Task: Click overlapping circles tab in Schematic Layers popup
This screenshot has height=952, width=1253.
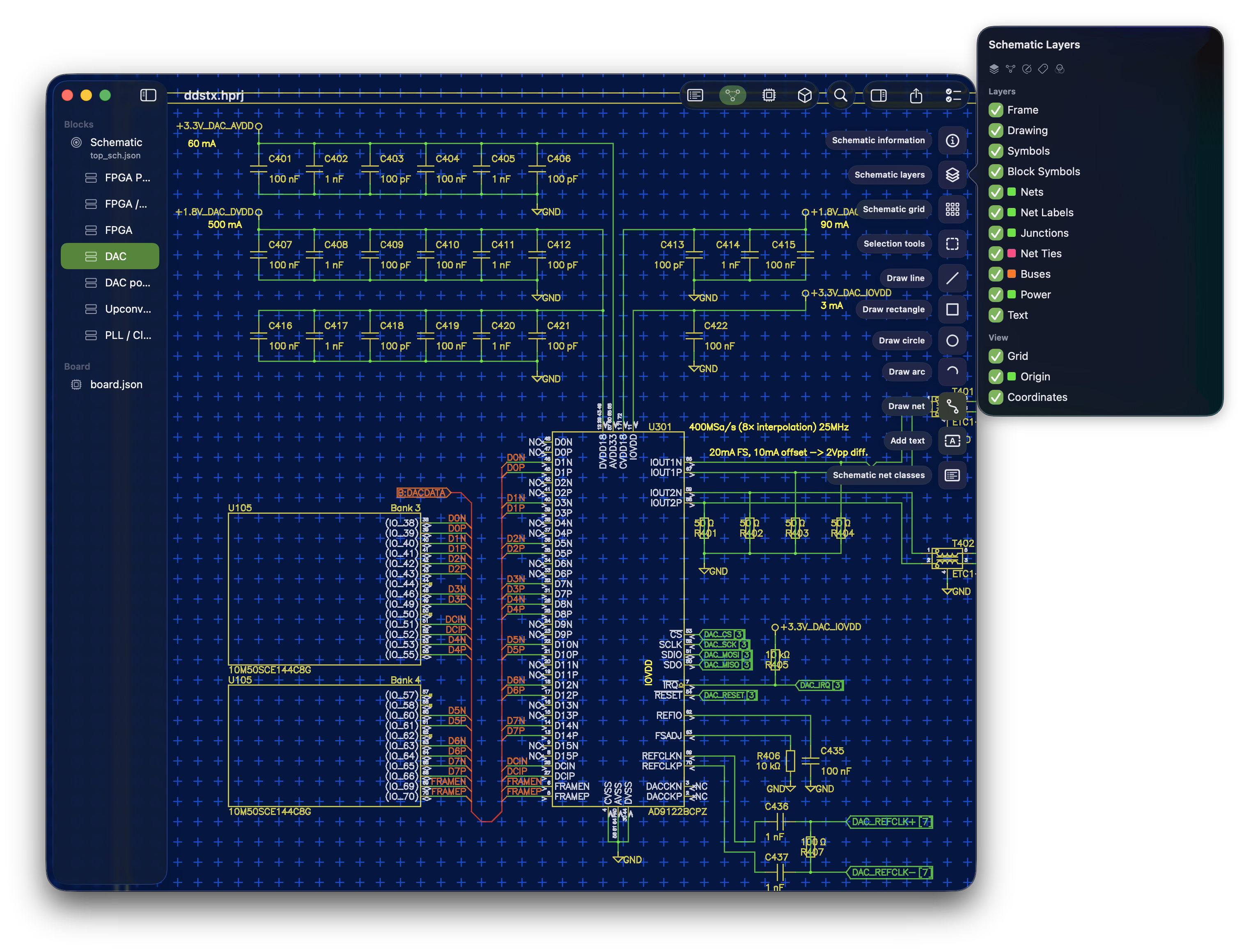Action: pyautogui.click(x=1059, y=69)
